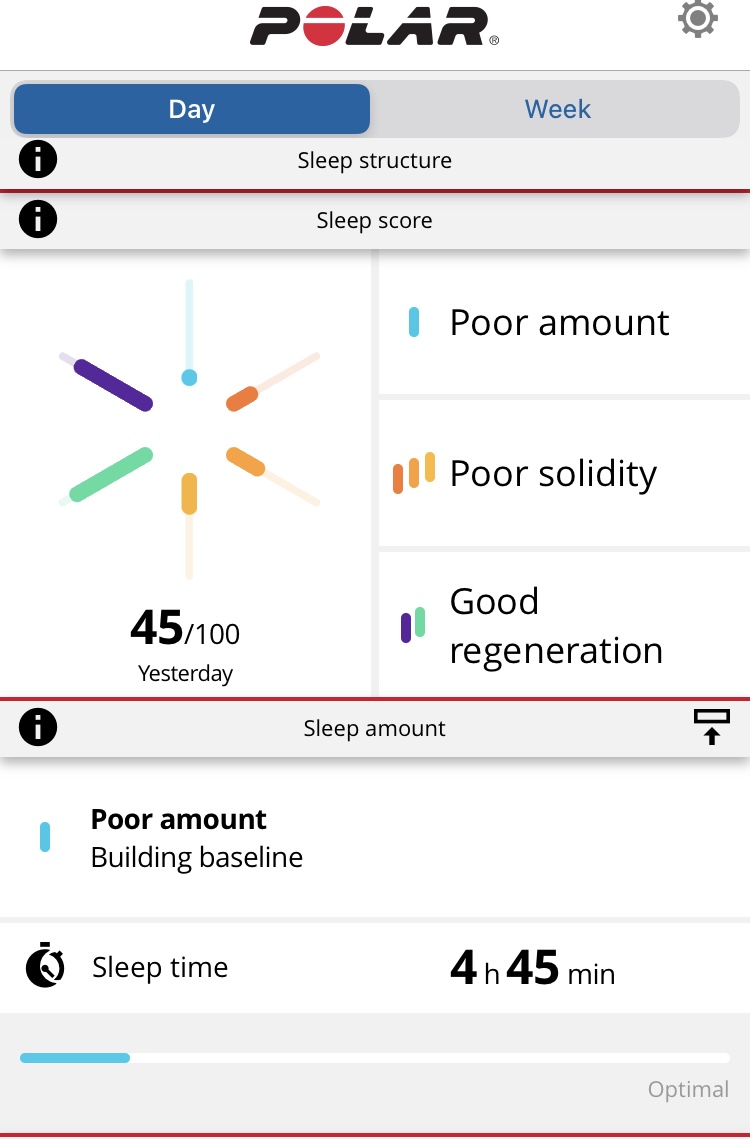Viewport: 750px width, 1139px height.
Task: Tap the Poor amount Building baseline entry
Action: tap(375, 838)
